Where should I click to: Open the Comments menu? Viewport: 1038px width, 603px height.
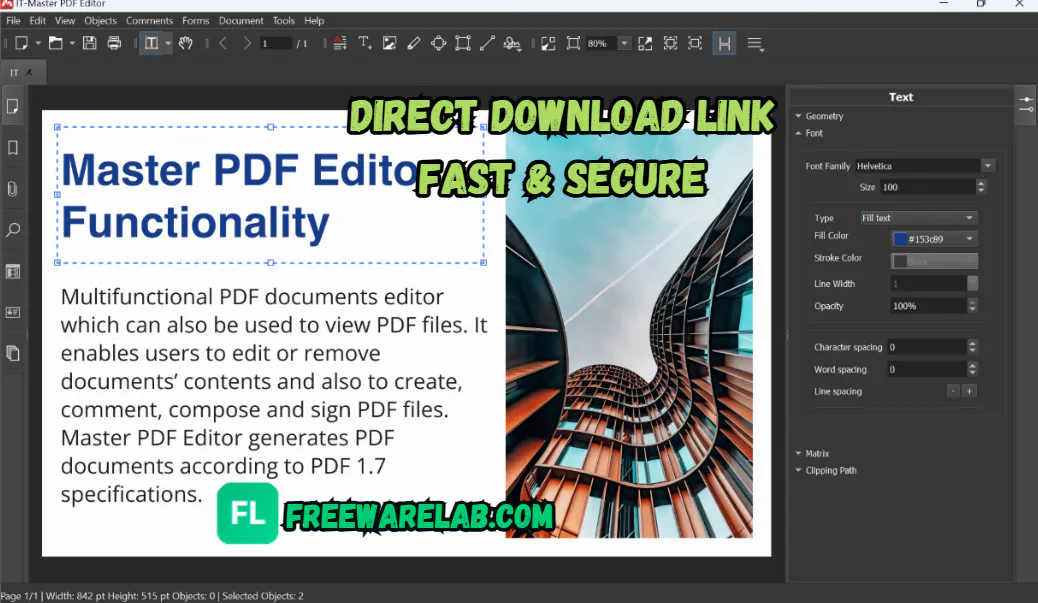pos(149,20)
